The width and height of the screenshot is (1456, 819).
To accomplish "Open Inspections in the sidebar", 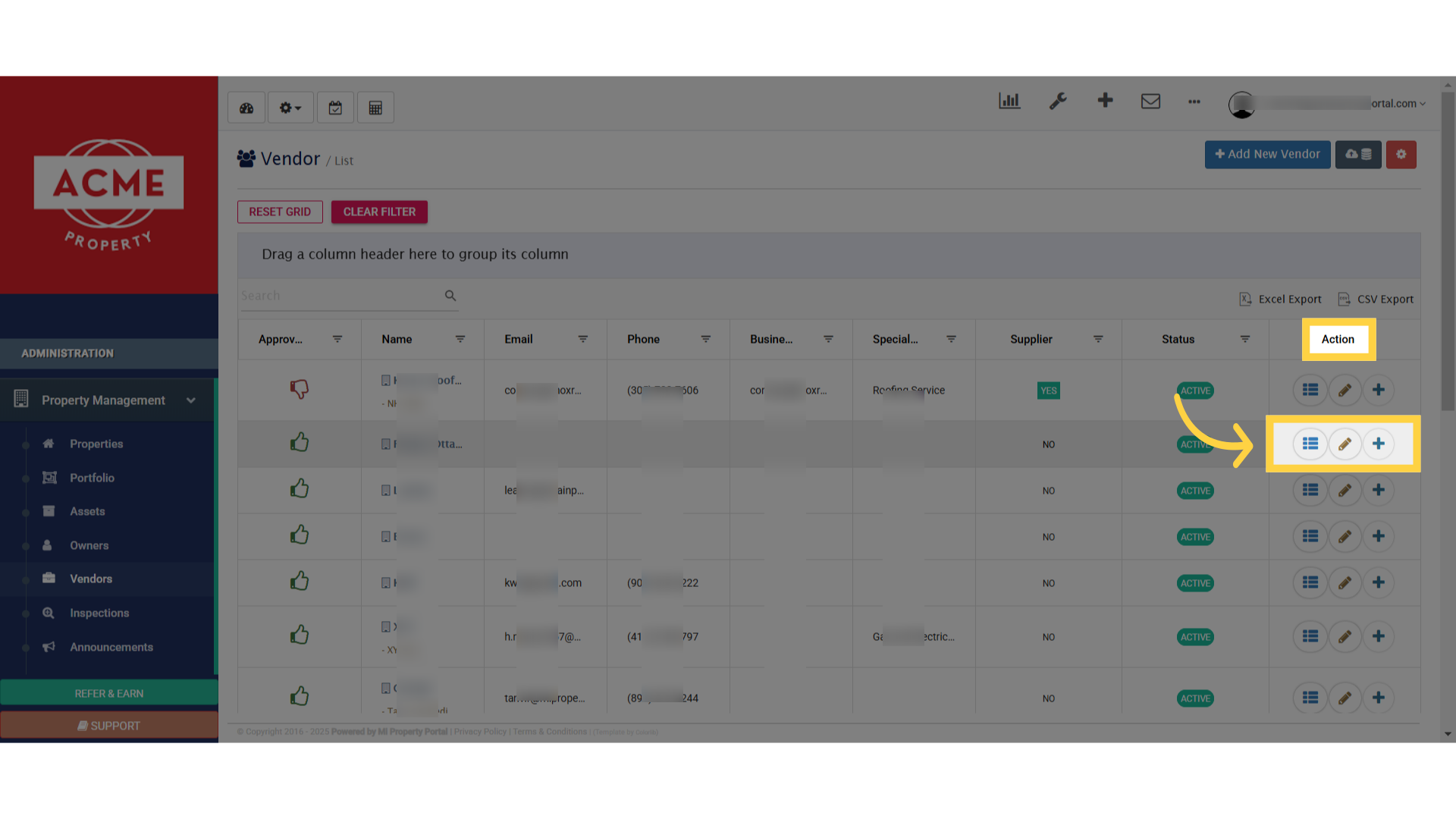I will [99, 613].
